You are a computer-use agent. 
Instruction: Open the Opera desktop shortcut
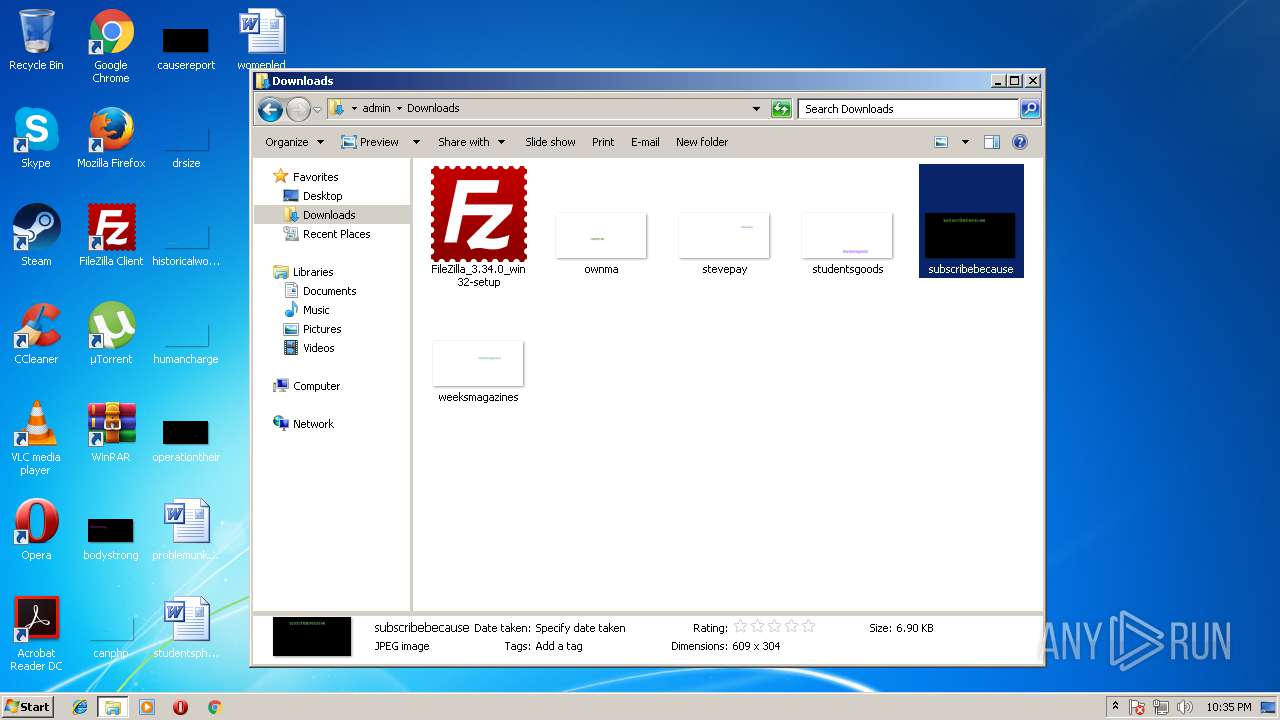36,530
